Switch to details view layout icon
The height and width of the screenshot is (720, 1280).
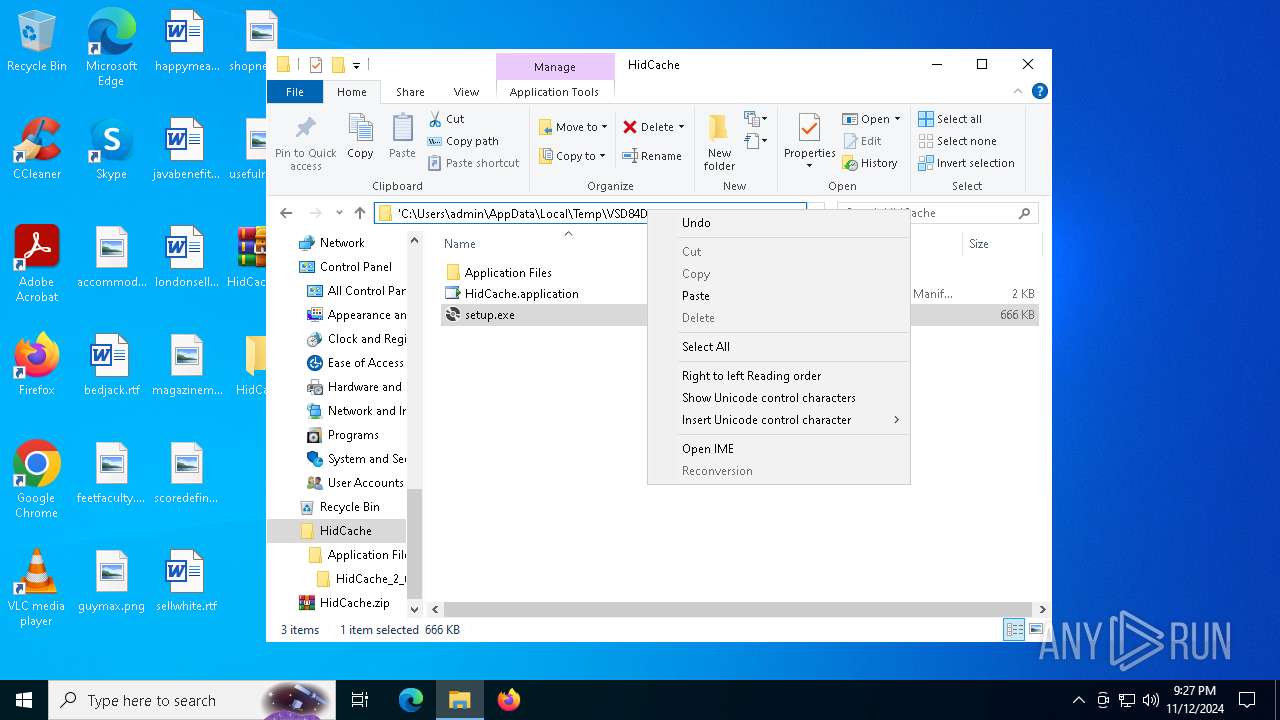click(1014, 630)
